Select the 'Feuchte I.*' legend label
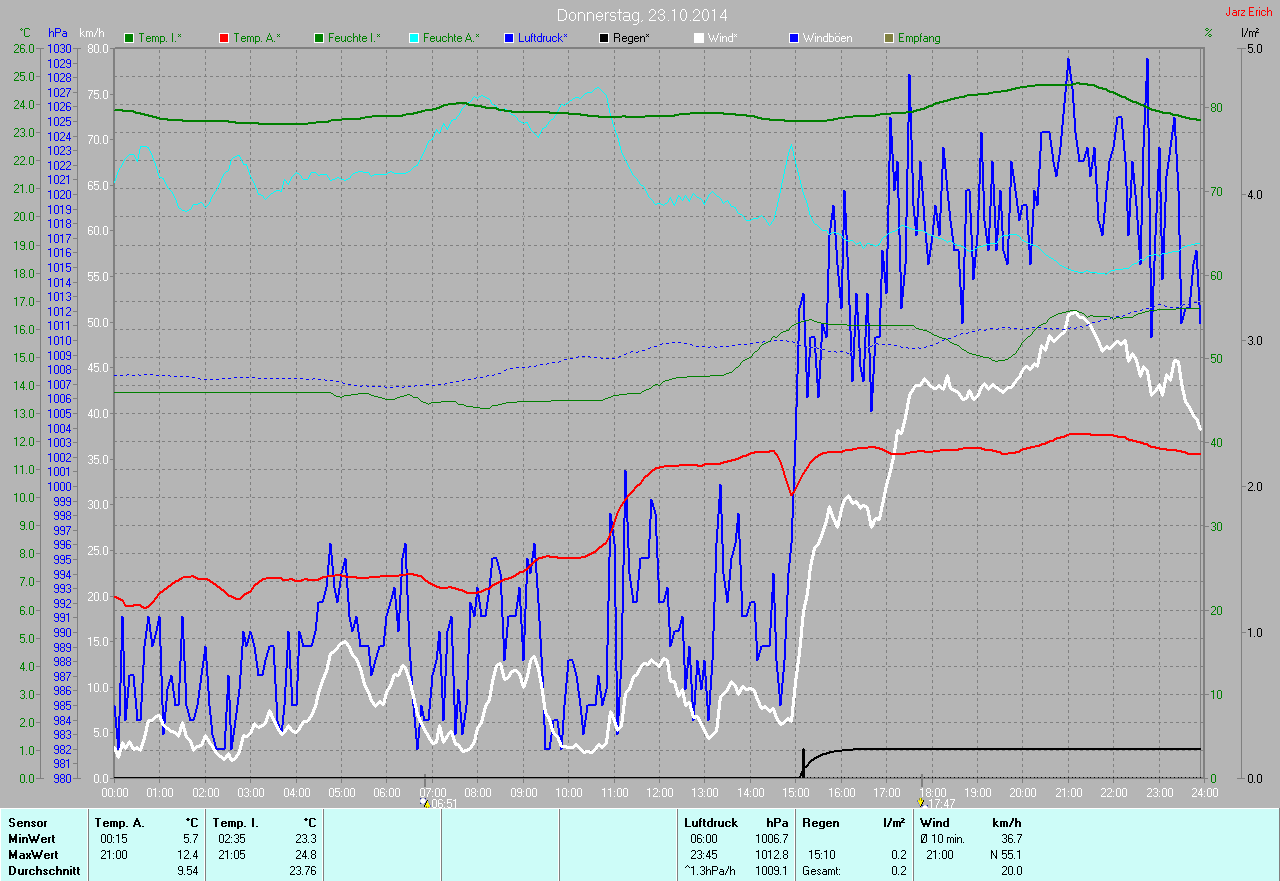Viewport: 1280px width, 881px height. point(355,38)
